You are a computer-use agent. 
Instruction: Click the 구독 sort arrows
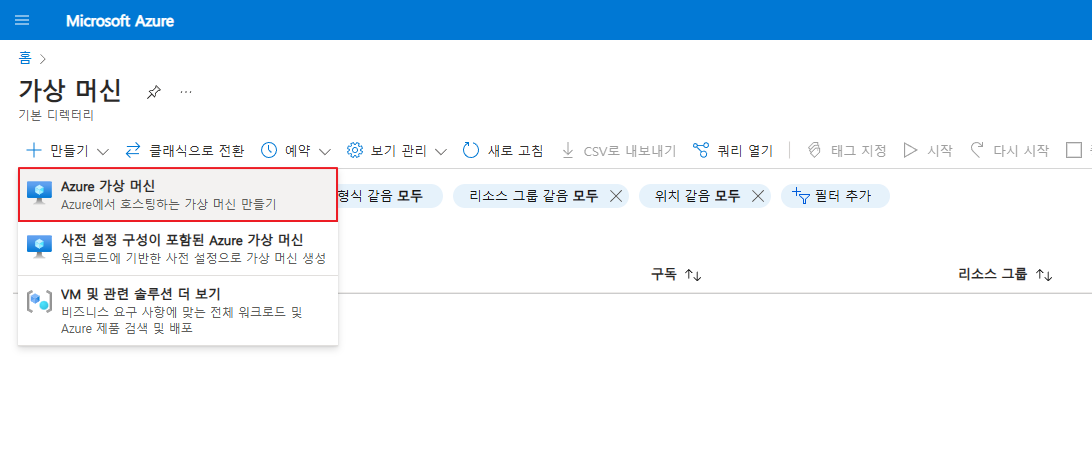(x=693, y=275)
